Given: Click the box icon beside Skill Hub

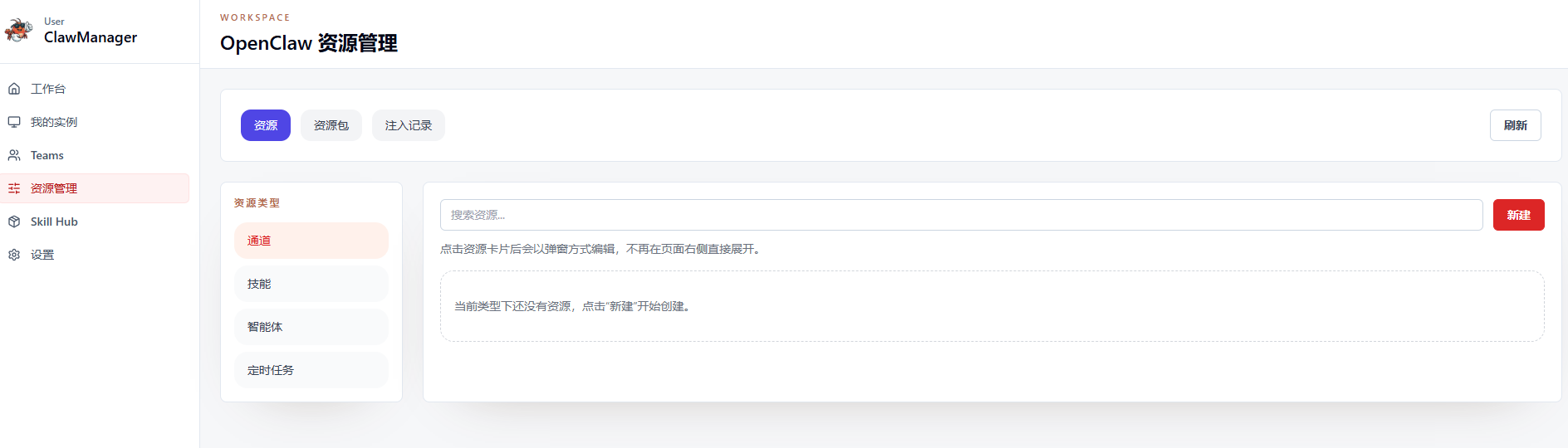Looking at the screenshot, I should 14,222.
